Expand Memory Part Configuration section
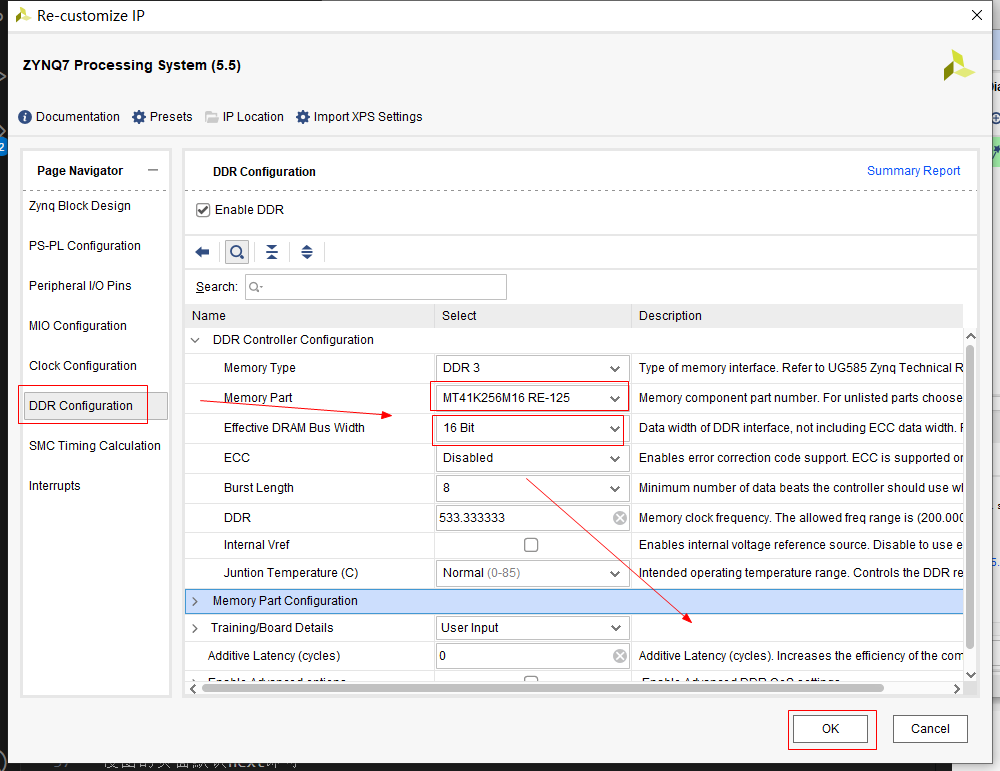This screenshot has width=1000, height=771. click(195, 601)
